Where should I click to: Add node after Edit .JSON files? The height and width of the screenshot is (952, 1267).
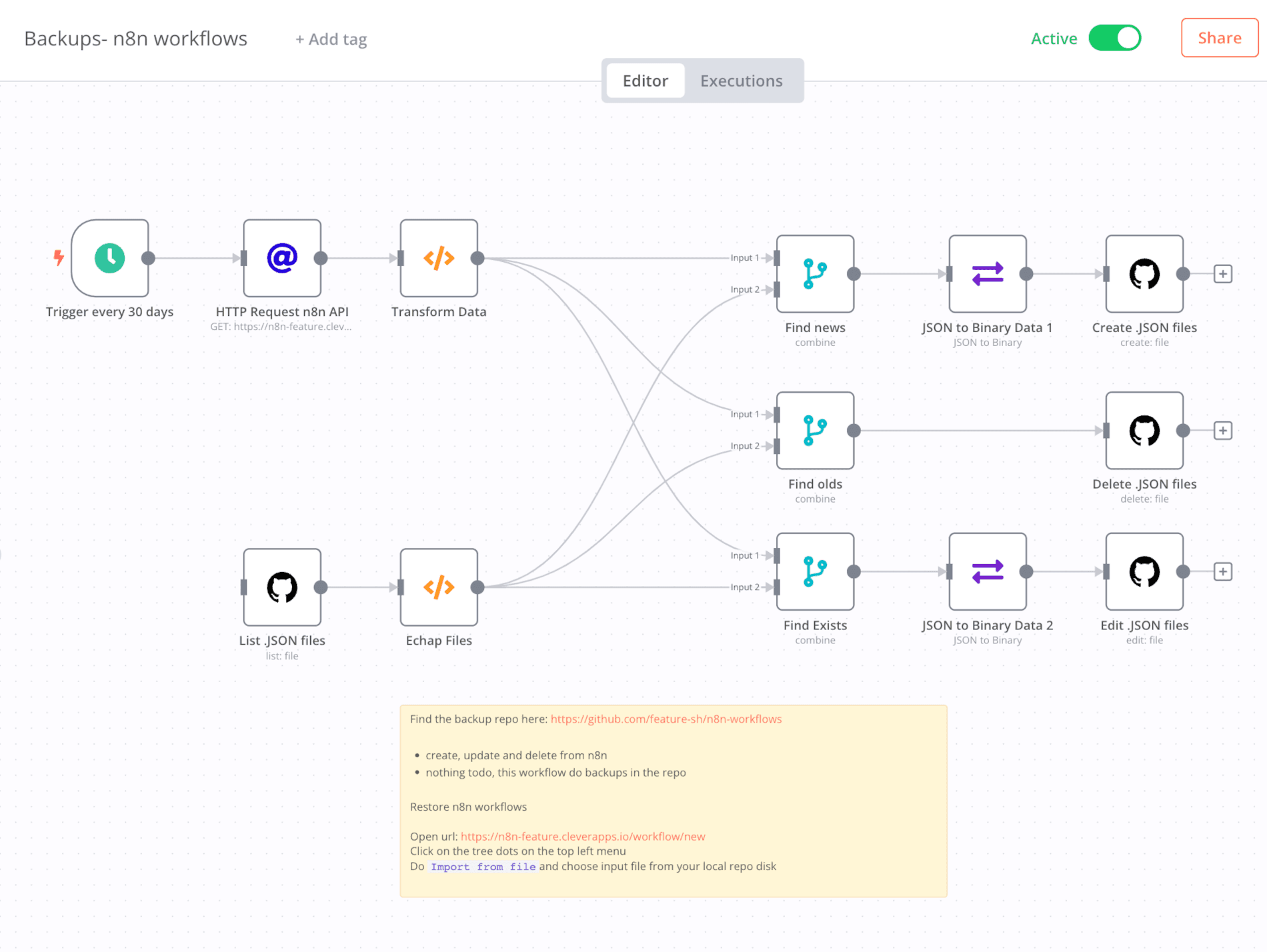tap(1222, 571)
